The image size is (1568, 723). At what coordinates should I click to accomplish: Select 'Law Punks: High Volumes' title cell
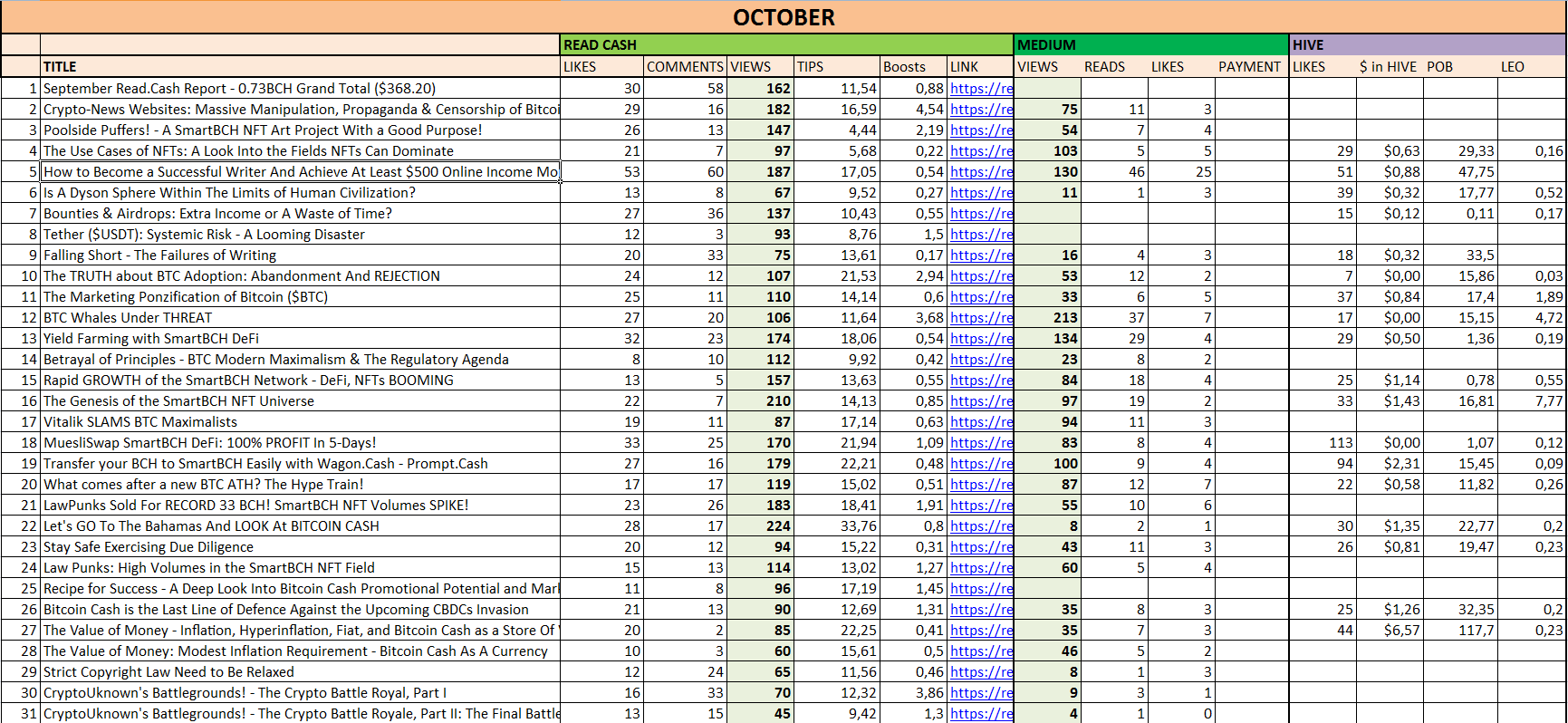300,568
